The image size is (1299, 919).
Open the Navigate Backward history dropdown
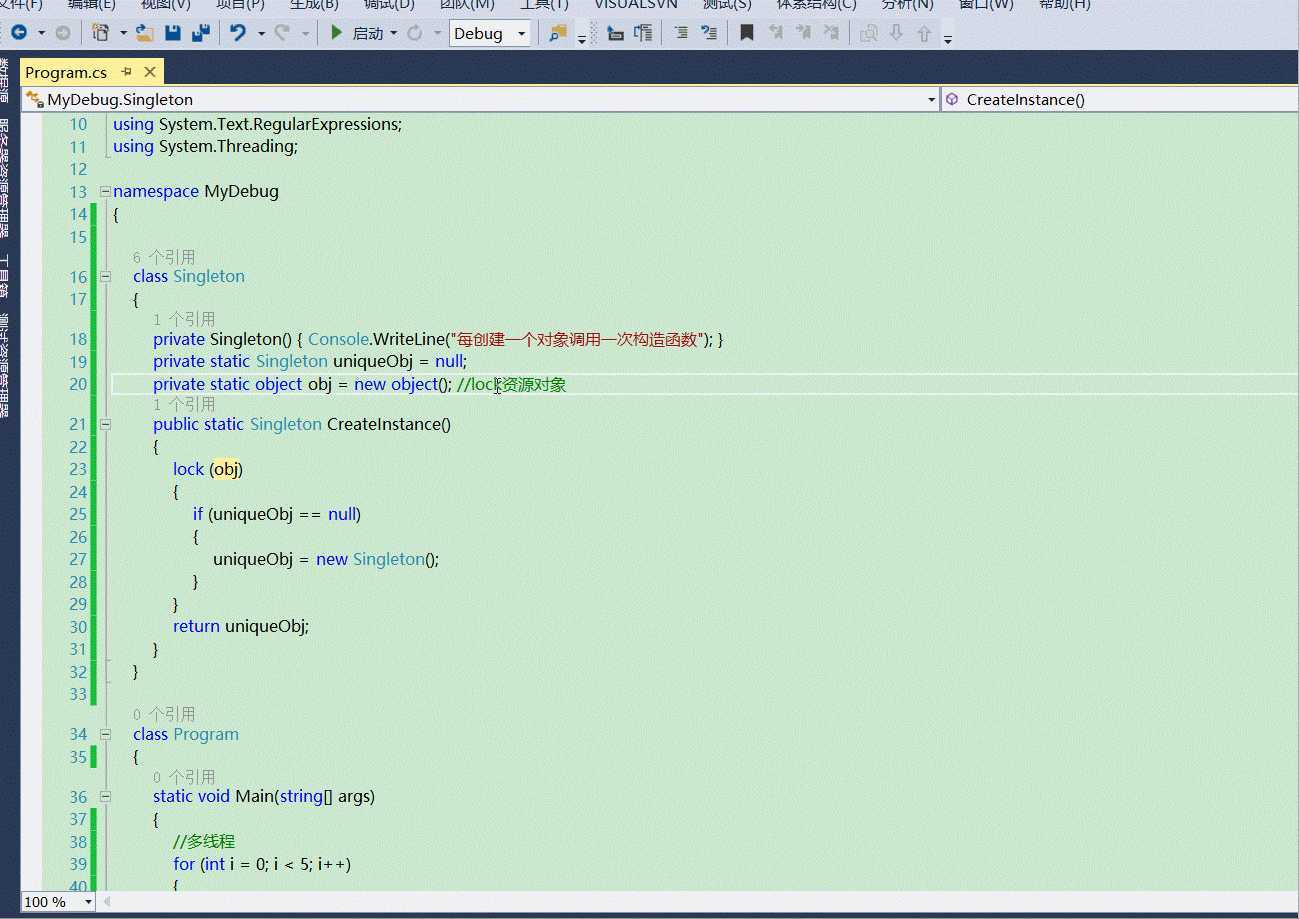pos(41,33)
